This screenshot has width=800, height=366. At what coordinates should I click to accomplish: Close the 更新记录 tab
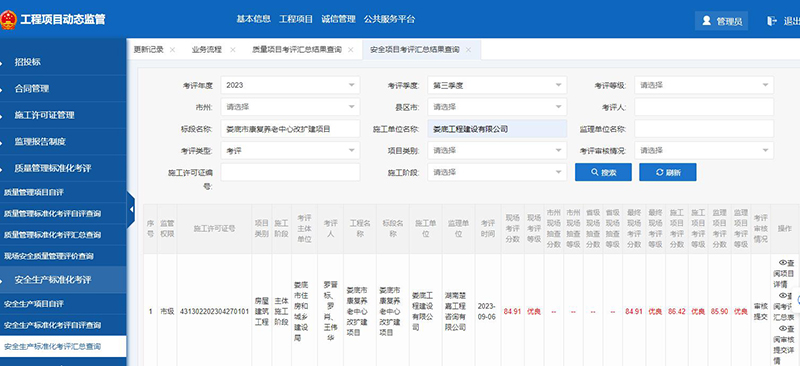click(x=172, y=50)
